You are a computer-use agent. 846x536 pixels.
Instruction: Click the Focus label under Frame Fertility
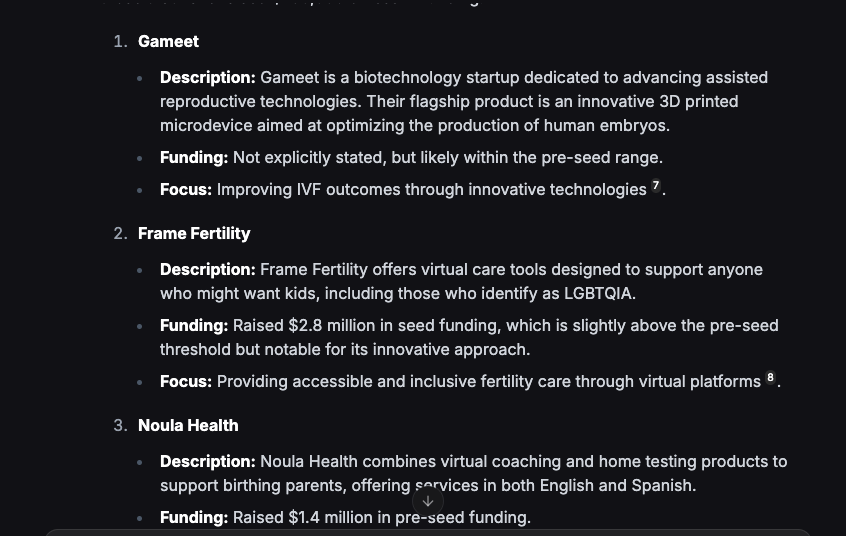point(186,381)
